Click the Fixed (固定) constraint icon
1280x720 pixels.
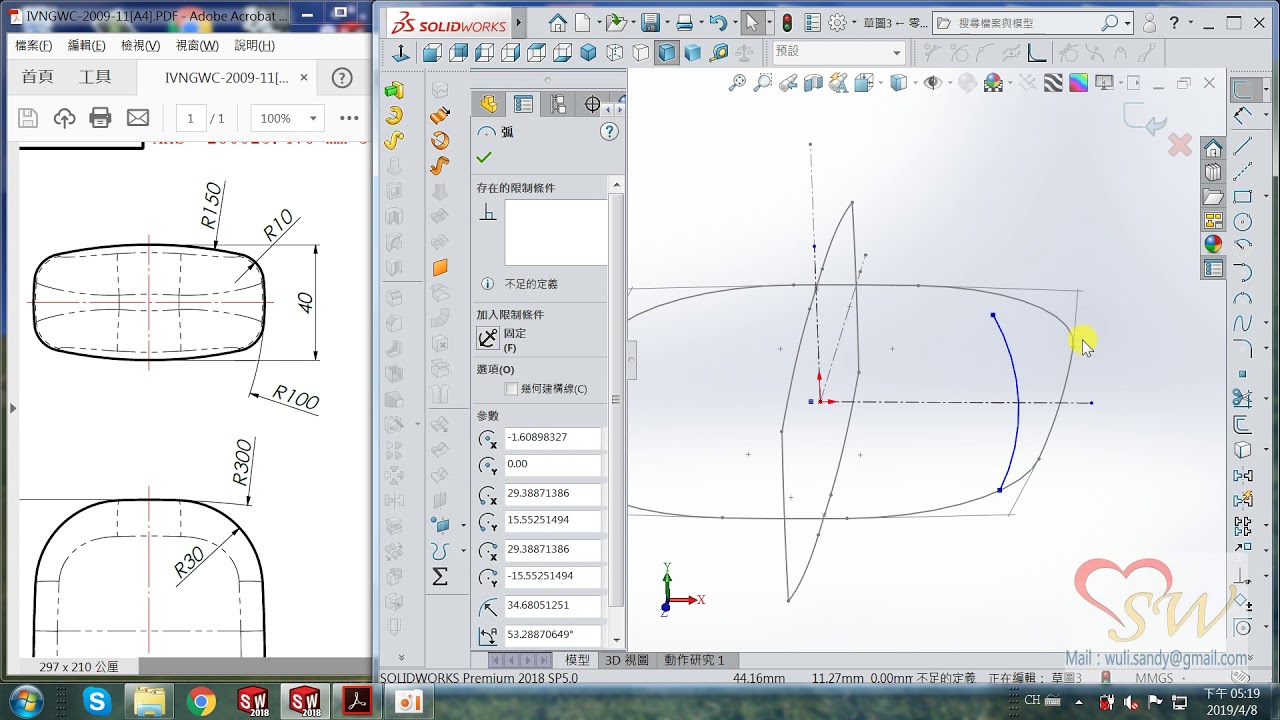(488, 338)
